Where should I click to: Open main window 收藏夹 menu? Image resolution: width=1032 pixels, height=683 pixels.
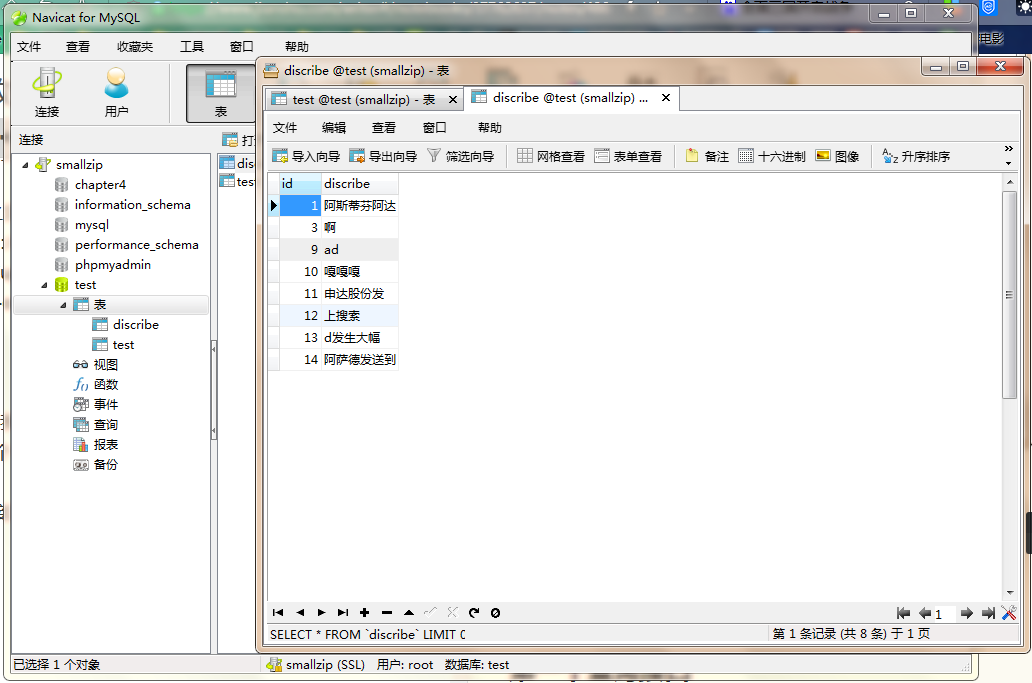point(135,47)
